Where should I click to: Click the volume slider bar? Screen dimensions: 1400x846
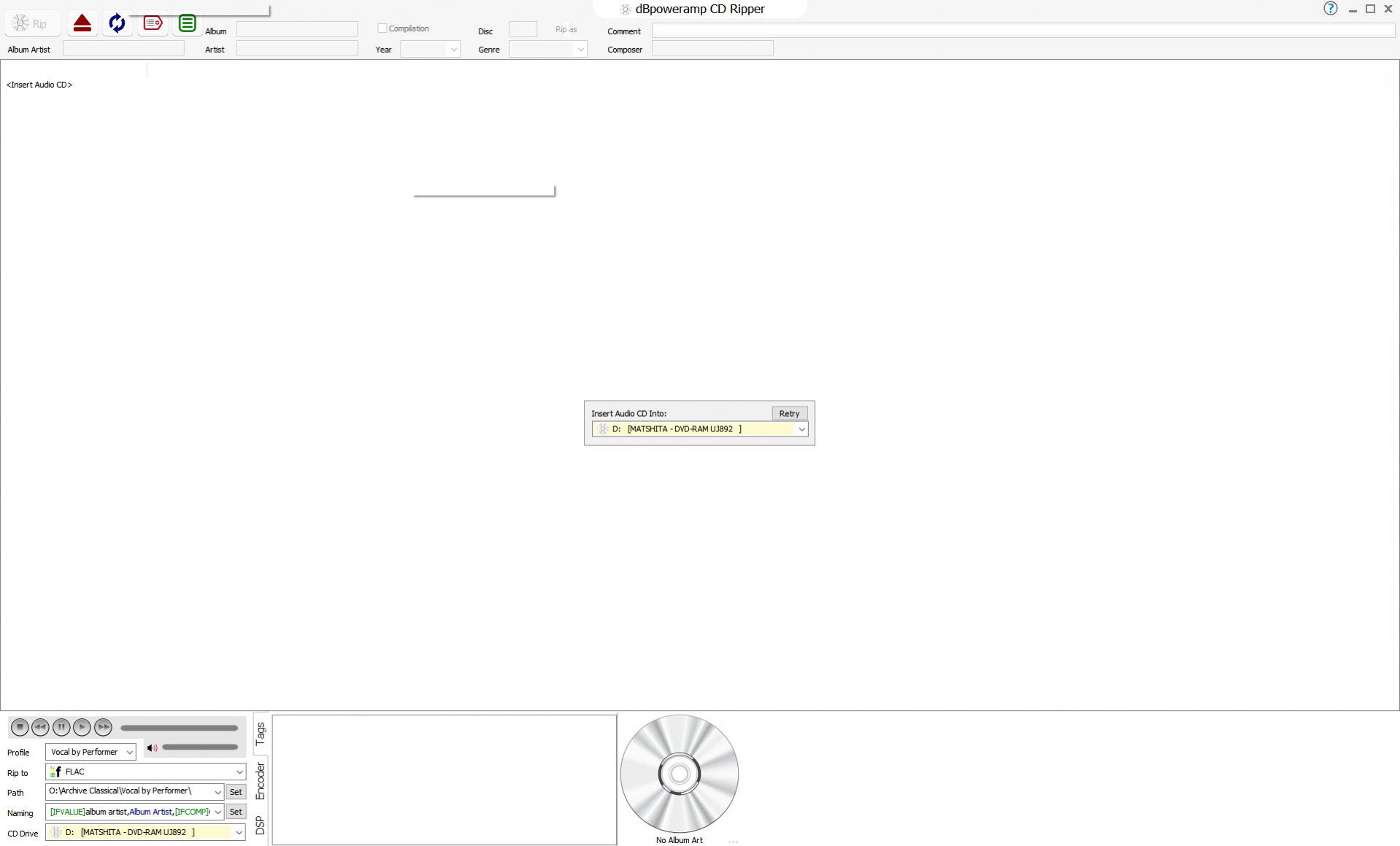[200, 747]
